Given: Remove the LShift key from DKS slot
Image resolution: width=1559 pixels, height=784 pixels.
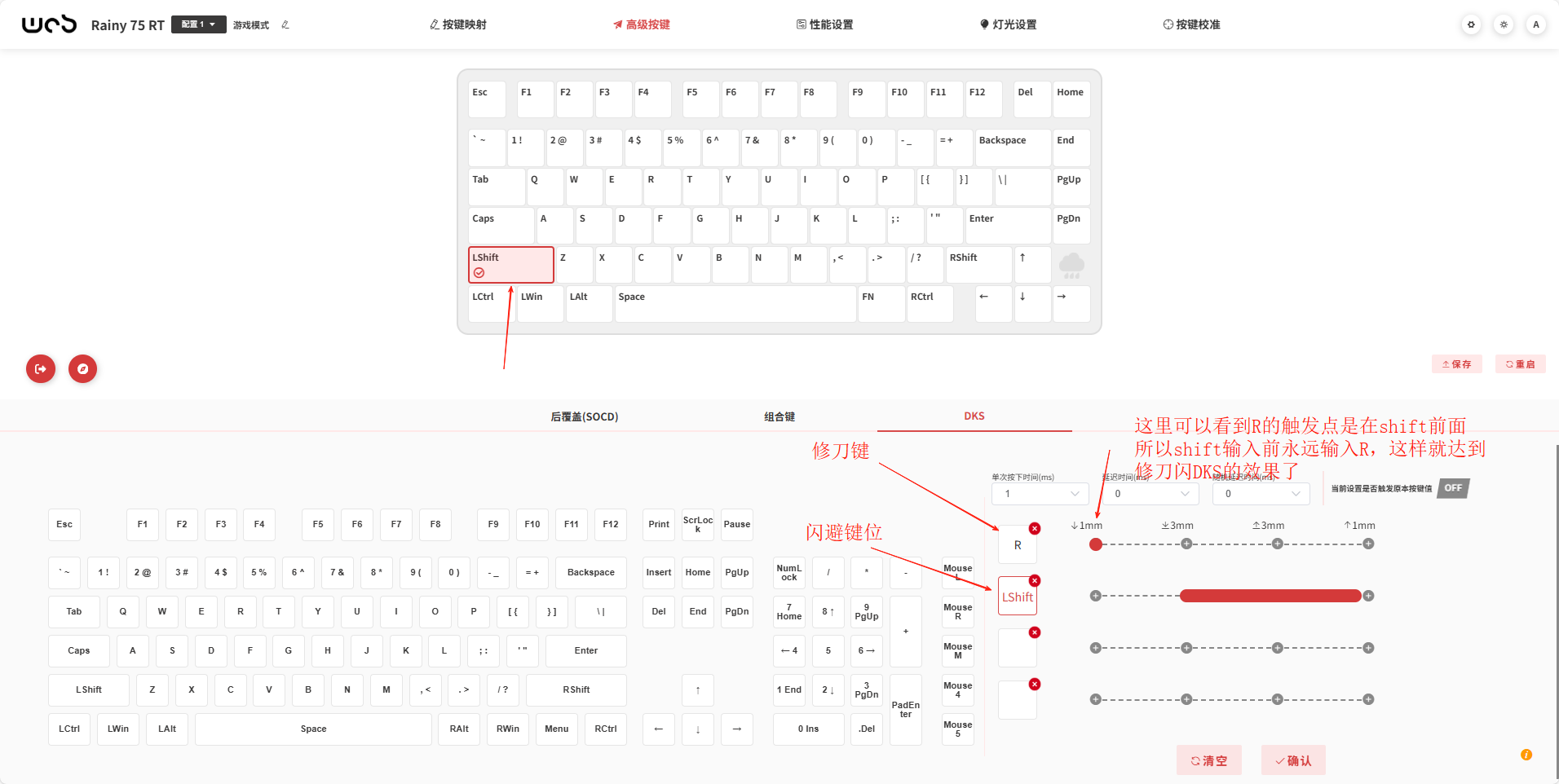Looking at the screenshot, I should (1035, 580).
